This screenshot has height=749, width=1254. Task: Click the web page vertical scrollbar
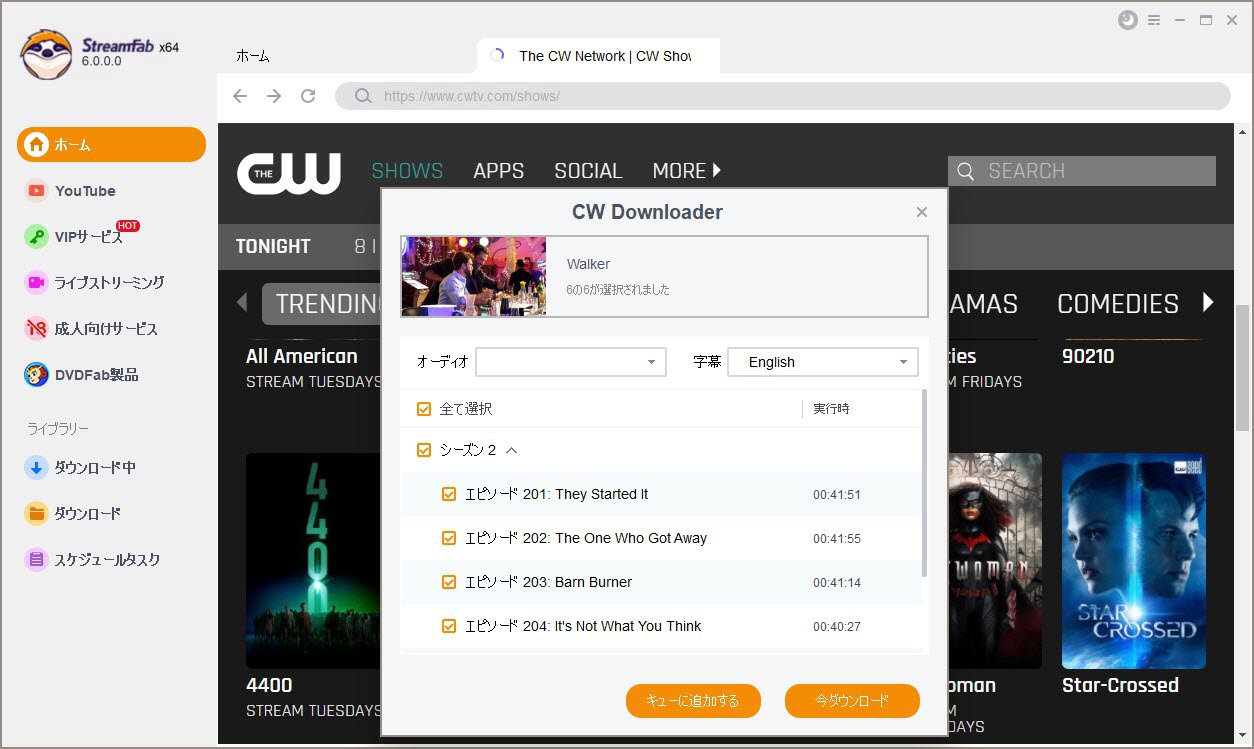pos(1242,368)
